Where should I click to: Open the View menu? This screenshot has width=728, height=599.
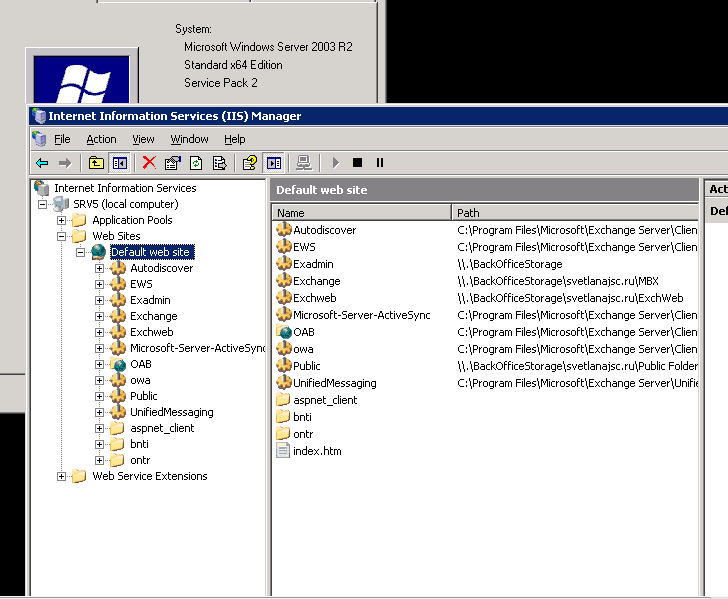[x=143, y=139]
